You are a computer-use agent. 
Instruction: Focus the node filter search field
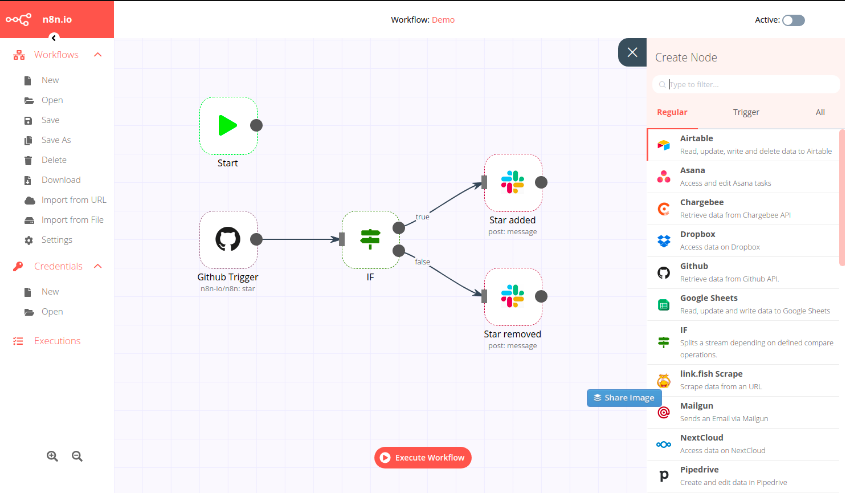pos(746,84)
